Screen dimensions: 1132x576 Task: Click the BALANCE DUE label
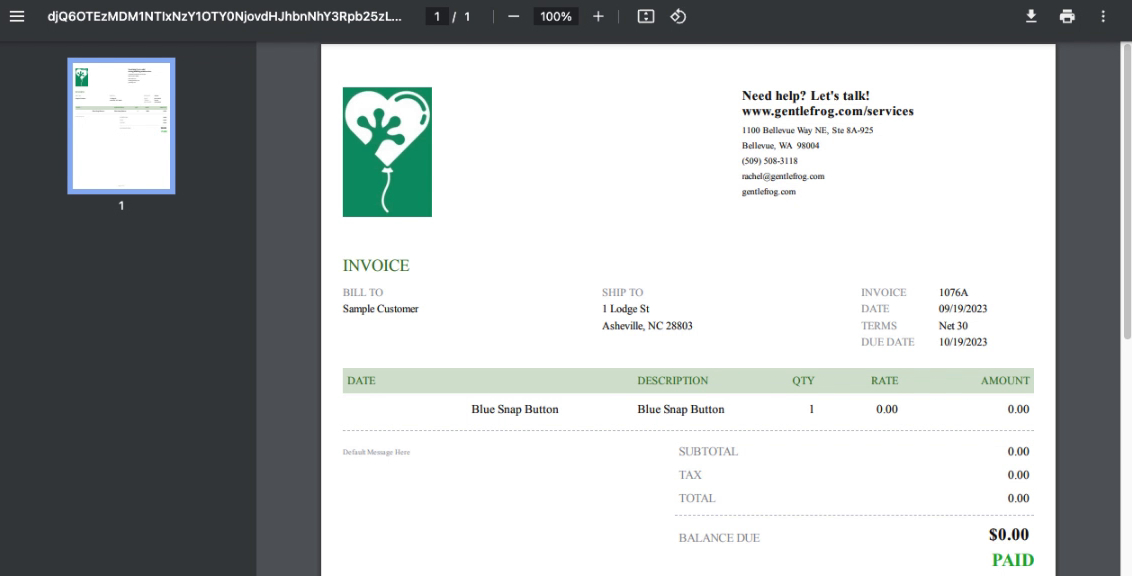click(719, 538)
